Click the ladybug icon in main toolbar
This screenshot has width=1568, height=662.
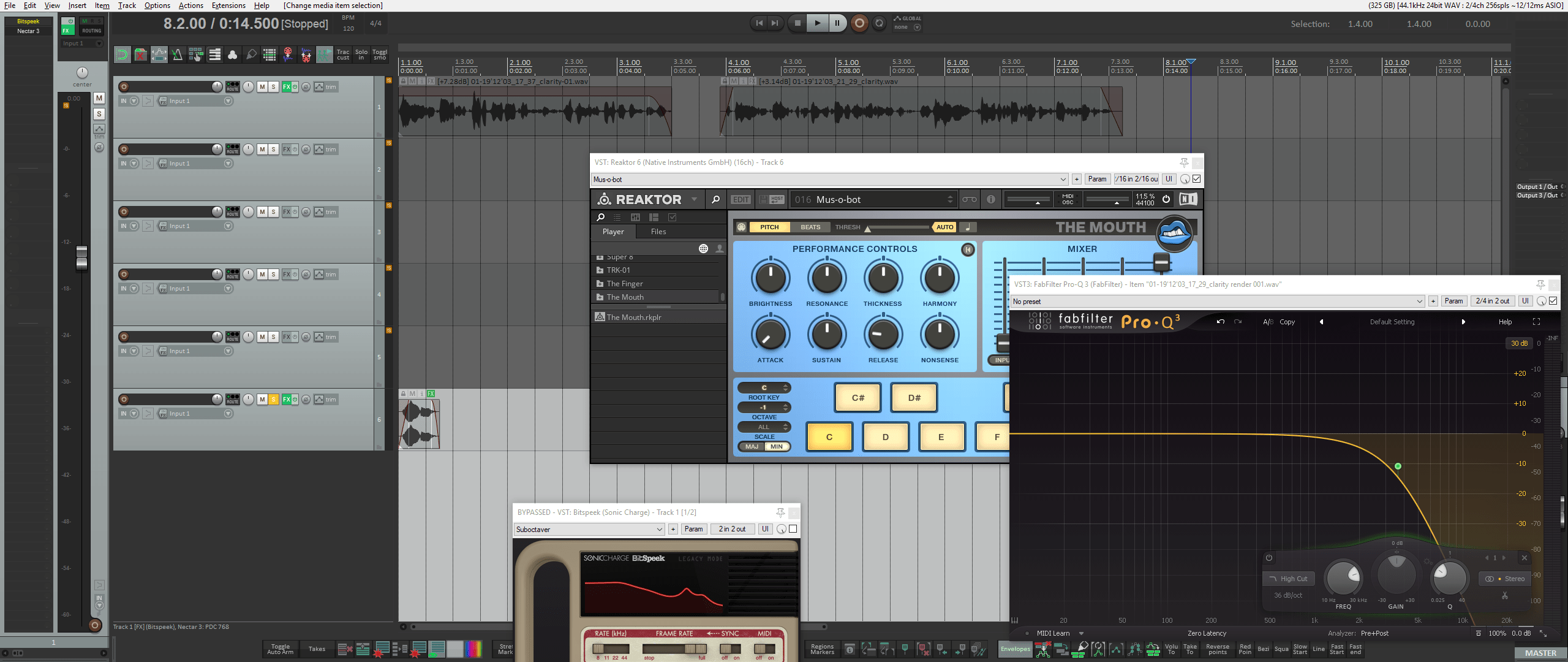tap(306, 55)
